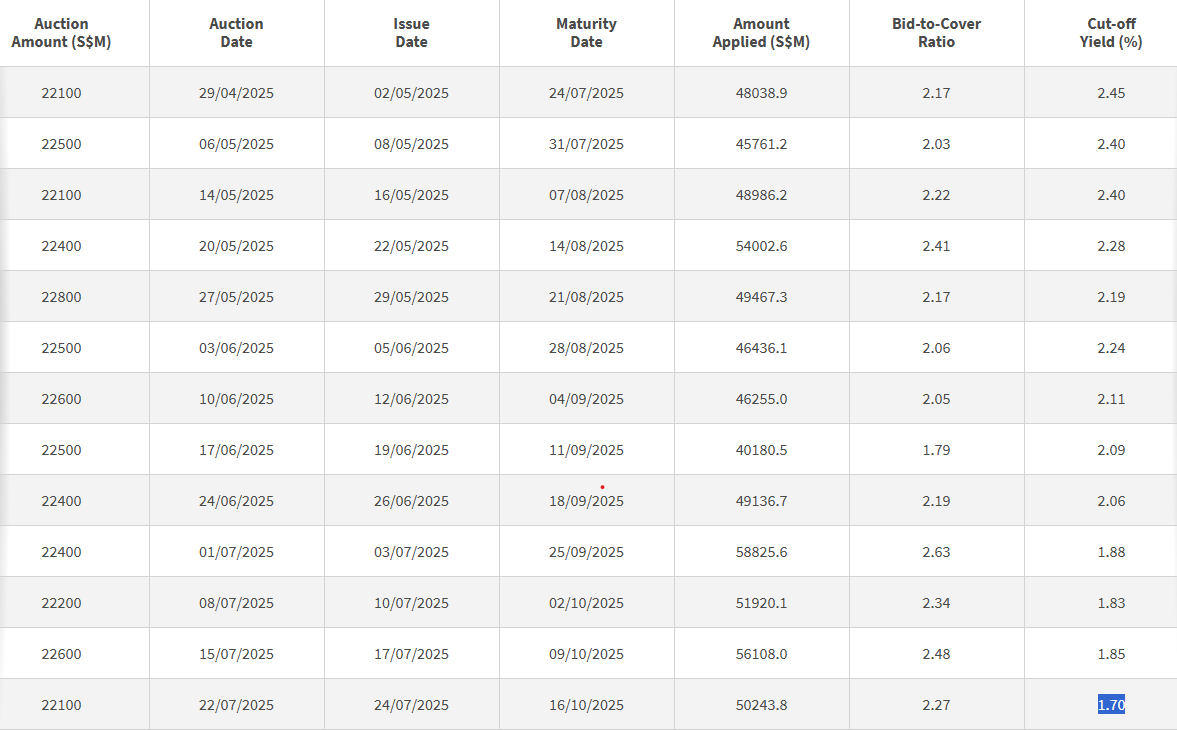Viewport: 1177px width, 730px height.
Task: Click issue date 02/05/2025
Action: (x=411, y=93)
